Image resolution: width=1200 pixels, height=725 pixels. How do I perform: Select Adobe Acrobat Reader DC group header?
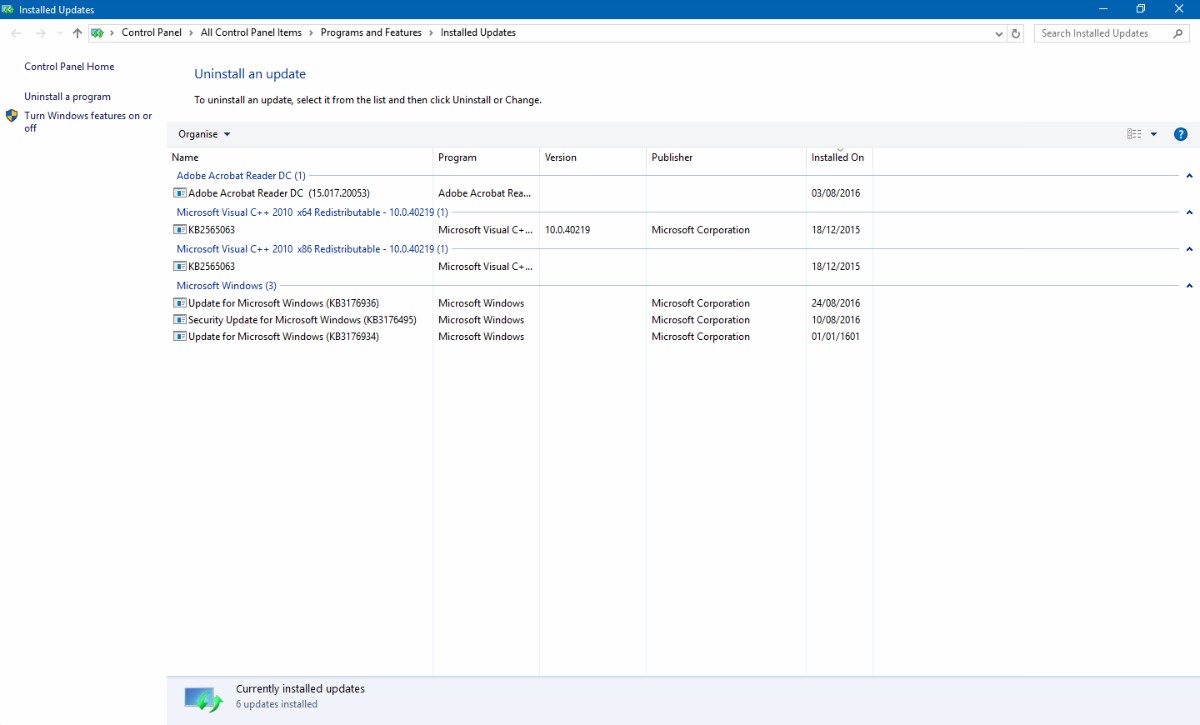241,176
